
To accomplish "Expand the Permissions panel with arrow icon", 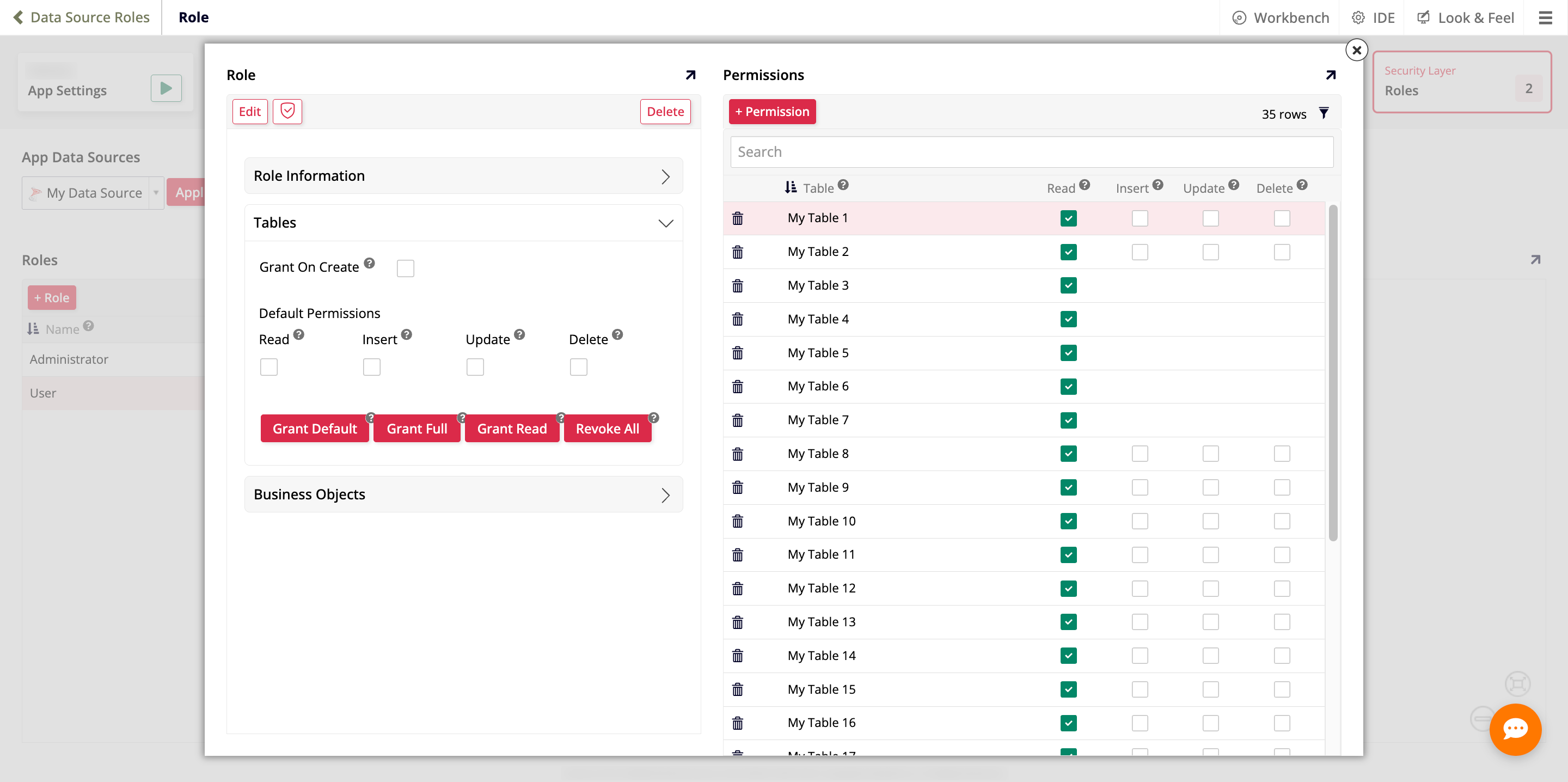I will click(1331, 75).
